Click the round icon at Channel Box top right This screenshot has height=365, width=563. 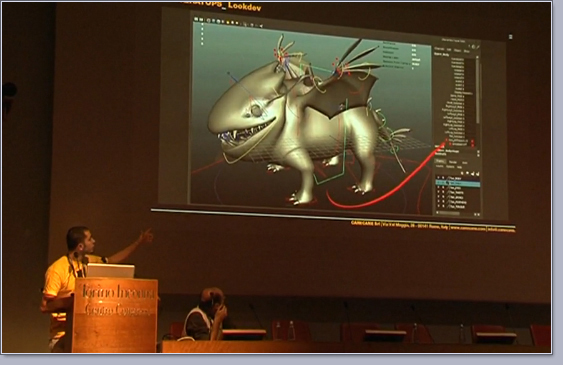(474, 47)
